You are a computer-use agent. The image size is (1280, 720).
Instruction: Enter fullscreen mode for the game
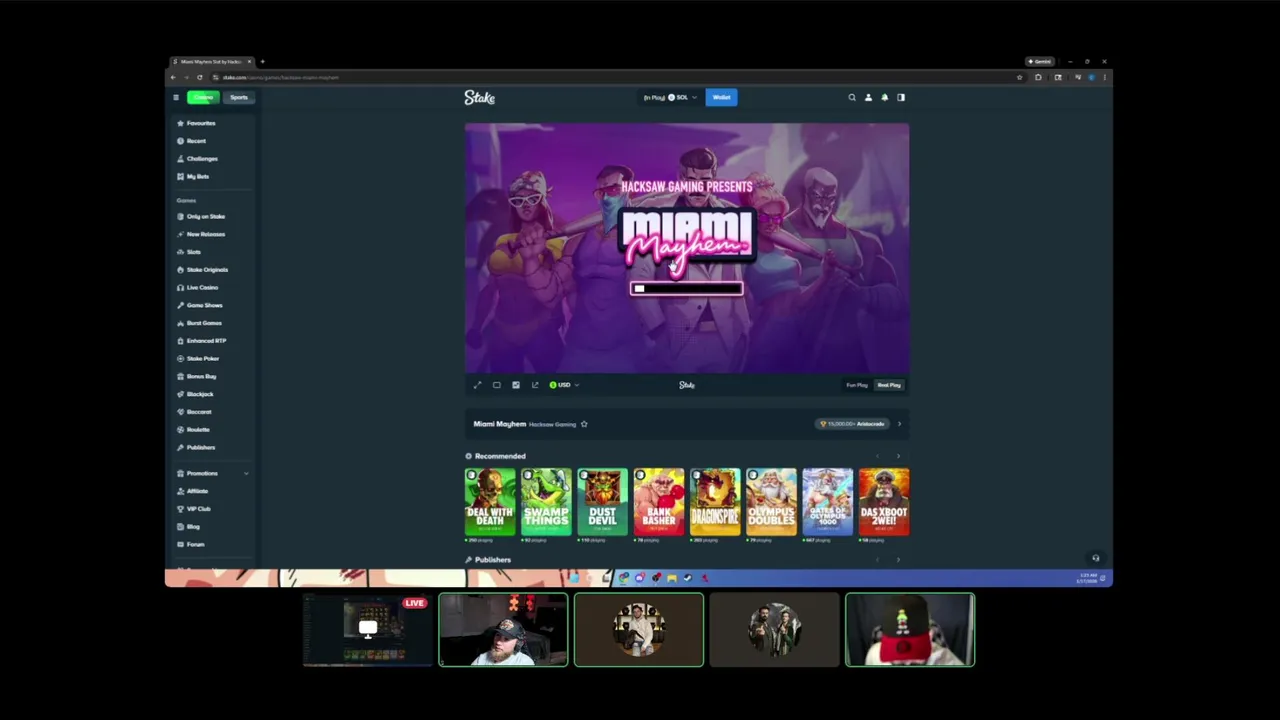tap(477, 385)
